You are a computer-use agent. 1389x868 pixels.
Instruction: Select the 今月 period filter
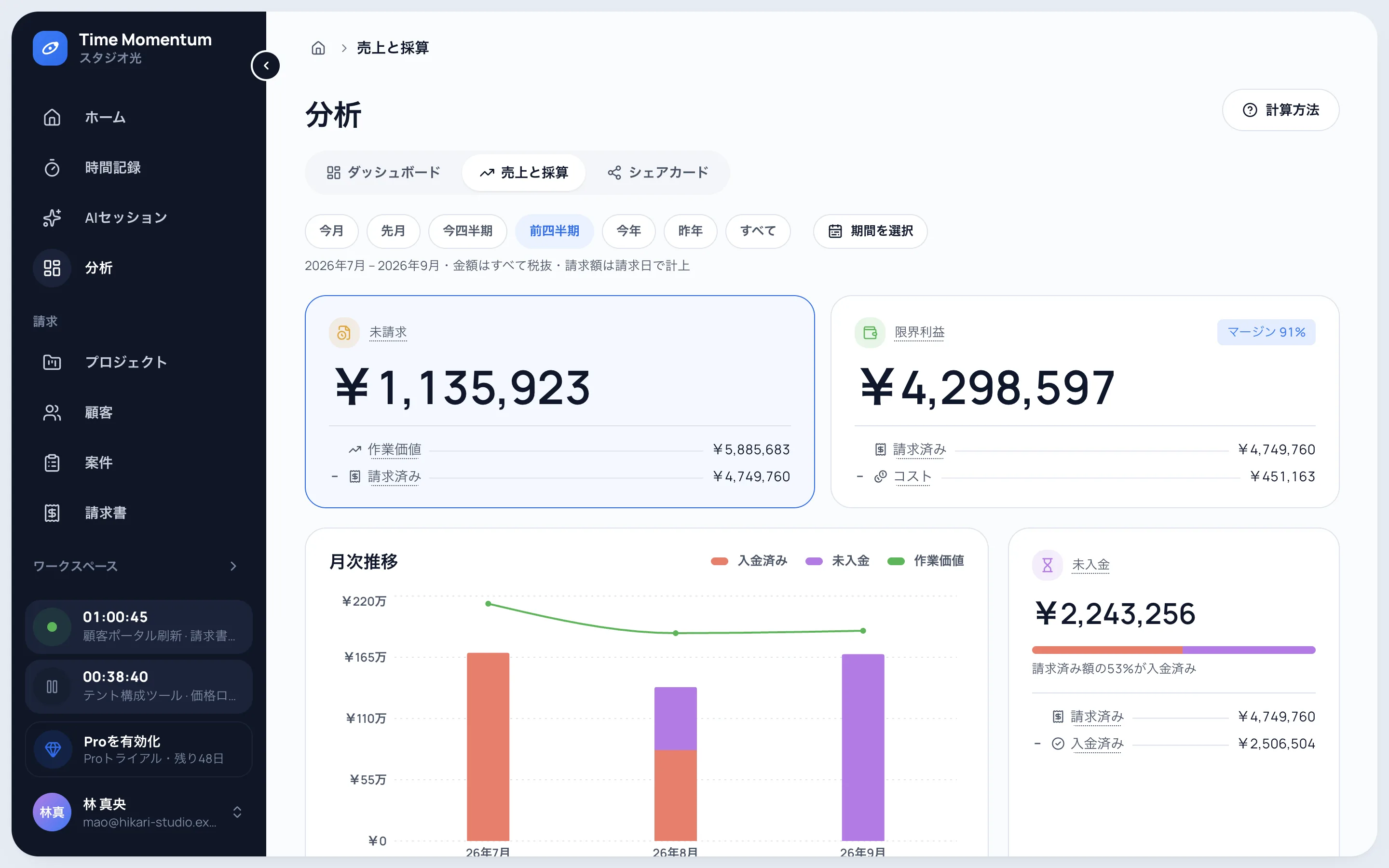coord(332,231)
